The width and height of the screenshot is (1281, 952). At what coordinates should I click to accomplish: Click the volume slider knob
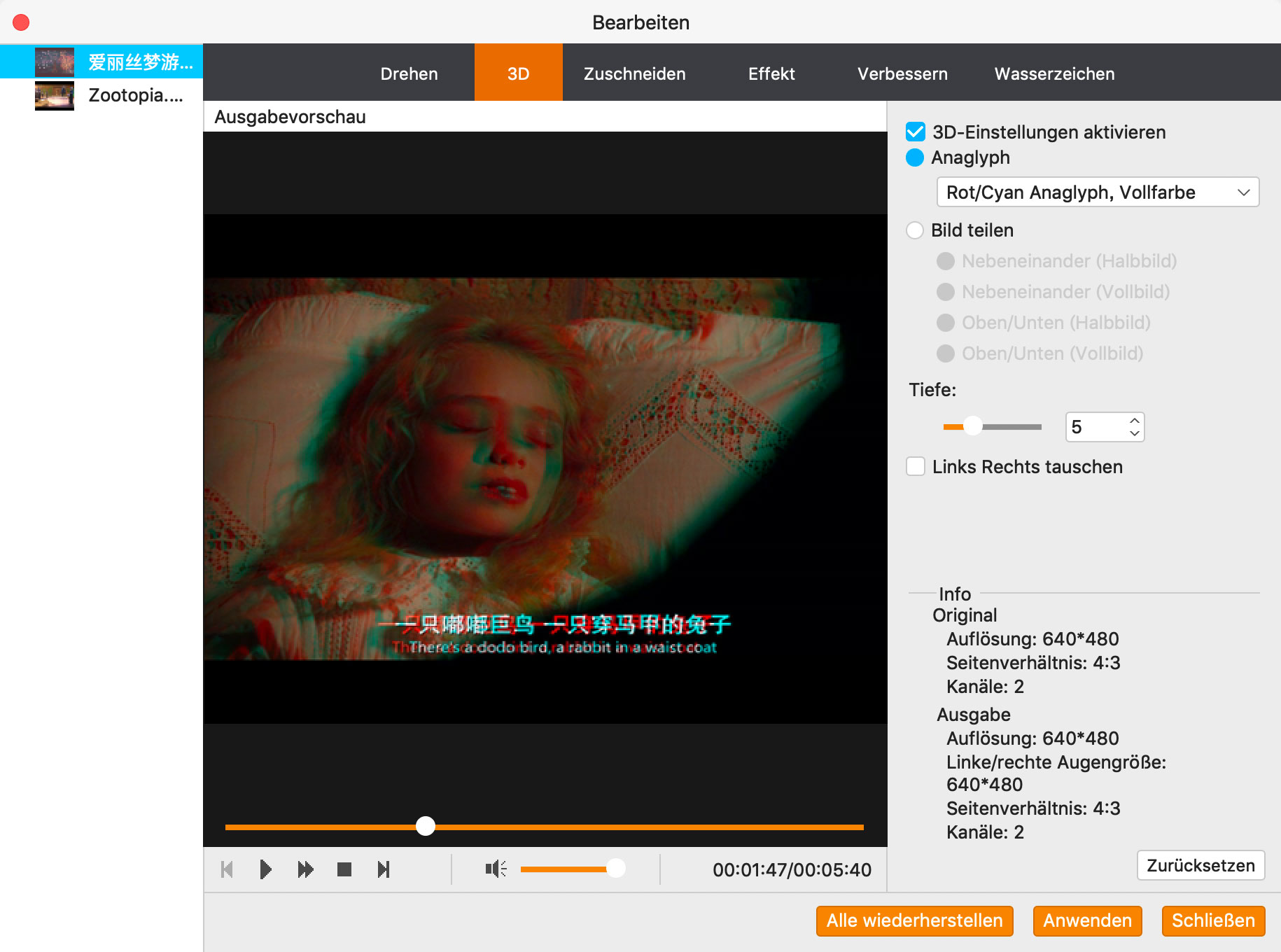(x=616, y=869)
